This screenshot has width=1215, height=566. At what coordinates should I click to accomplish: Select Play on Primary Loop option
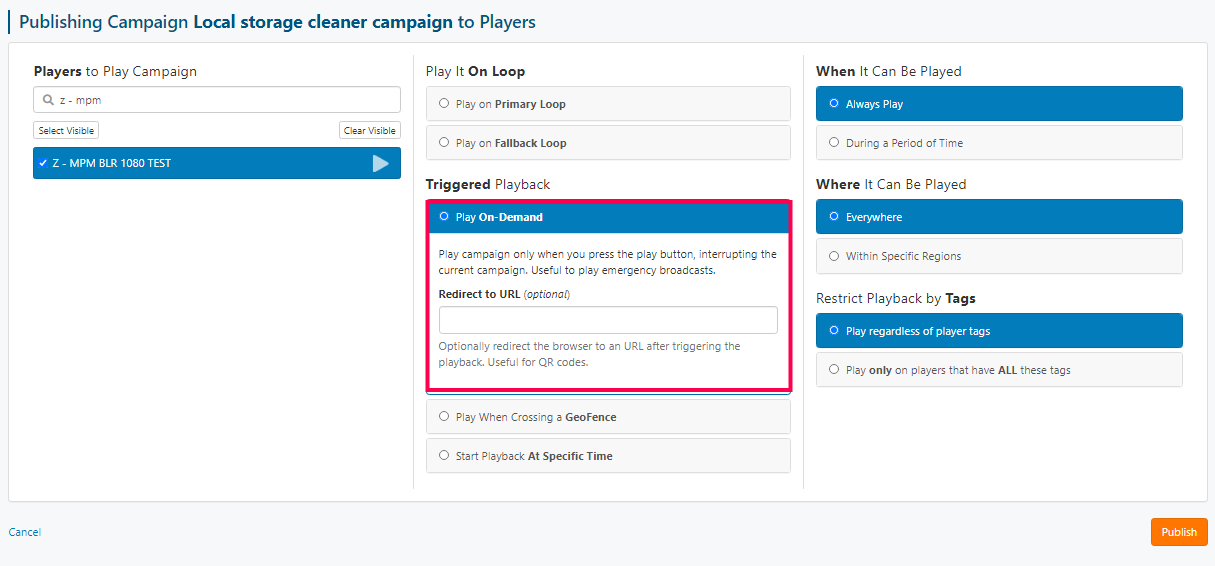pyautogui.click(x=608, y=104)
